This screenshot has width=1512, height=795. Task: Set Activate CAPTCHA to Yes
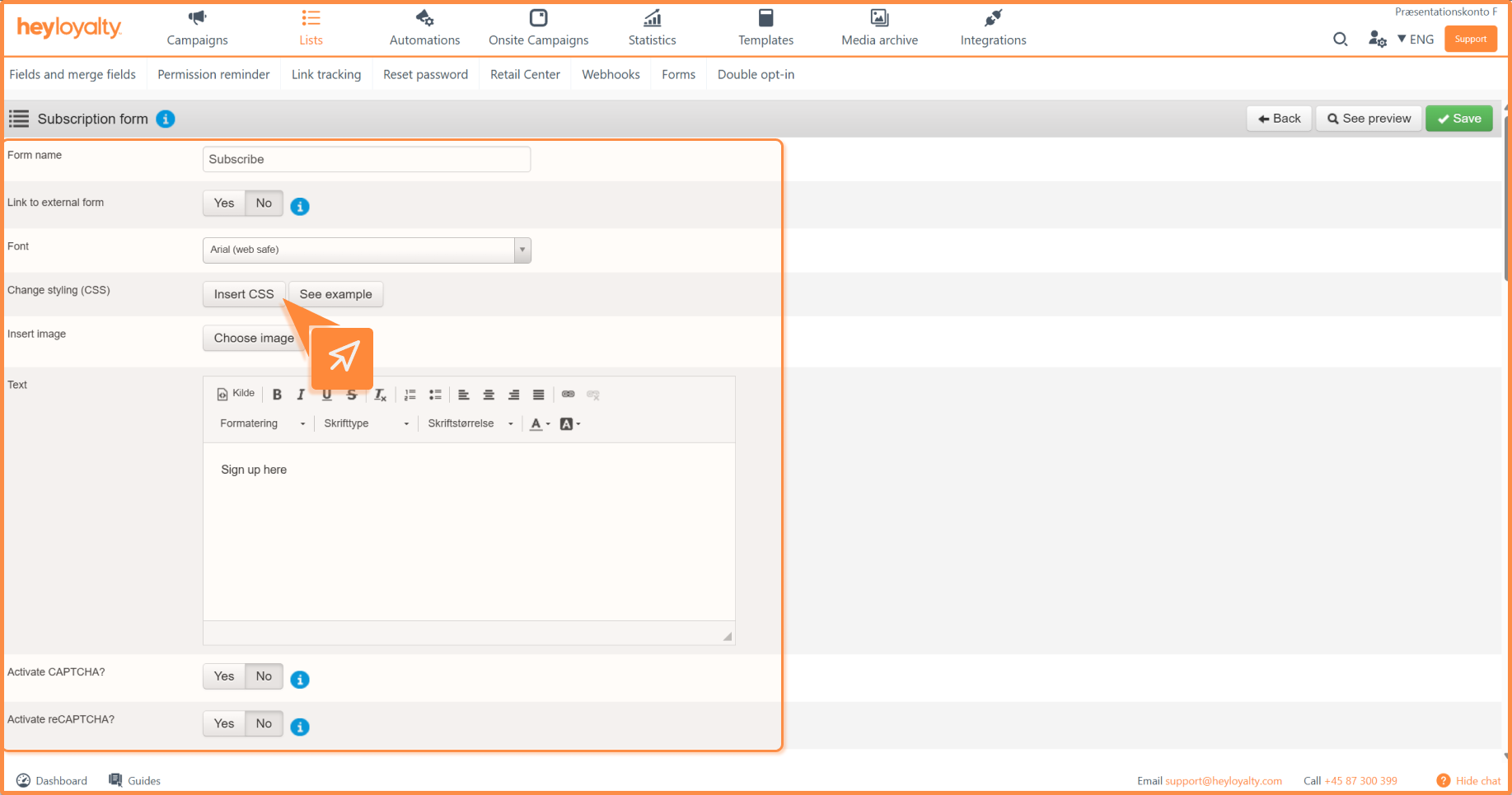click(x=224, y=676)
